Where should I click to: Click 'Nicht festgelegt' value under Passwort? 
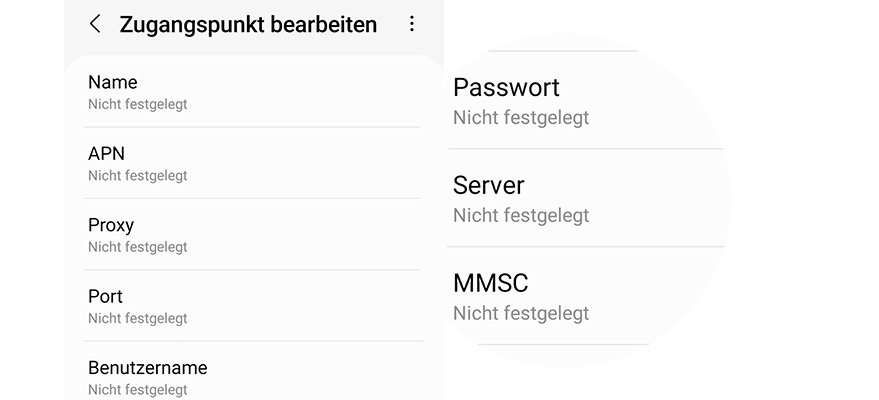pyautogui.click(x=520, y=118)
